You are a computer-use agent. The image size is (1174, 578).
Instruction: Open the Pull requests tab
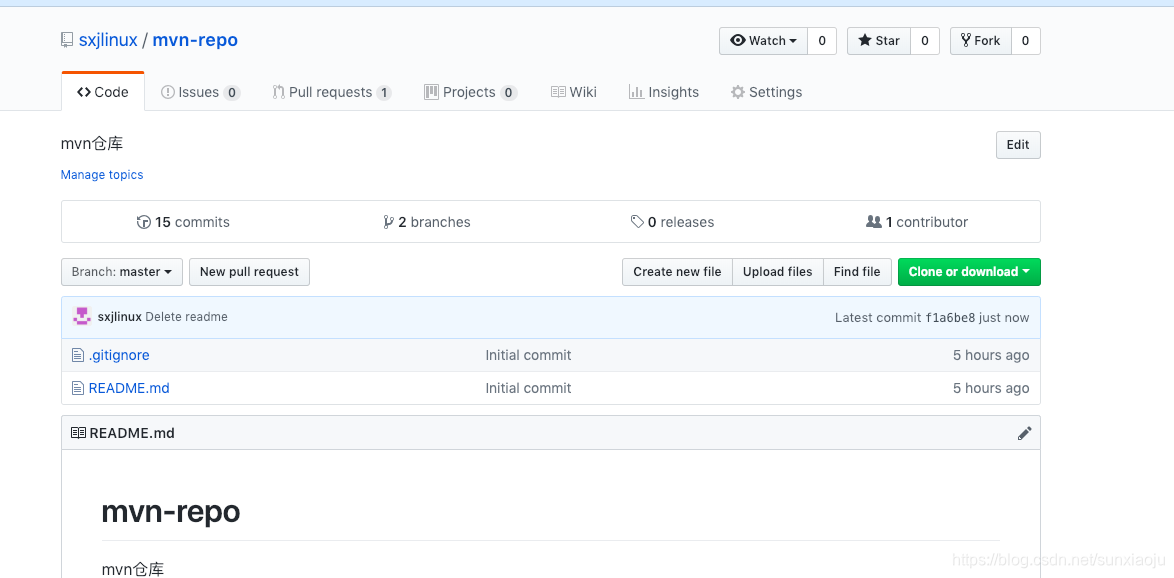(332, 92)
